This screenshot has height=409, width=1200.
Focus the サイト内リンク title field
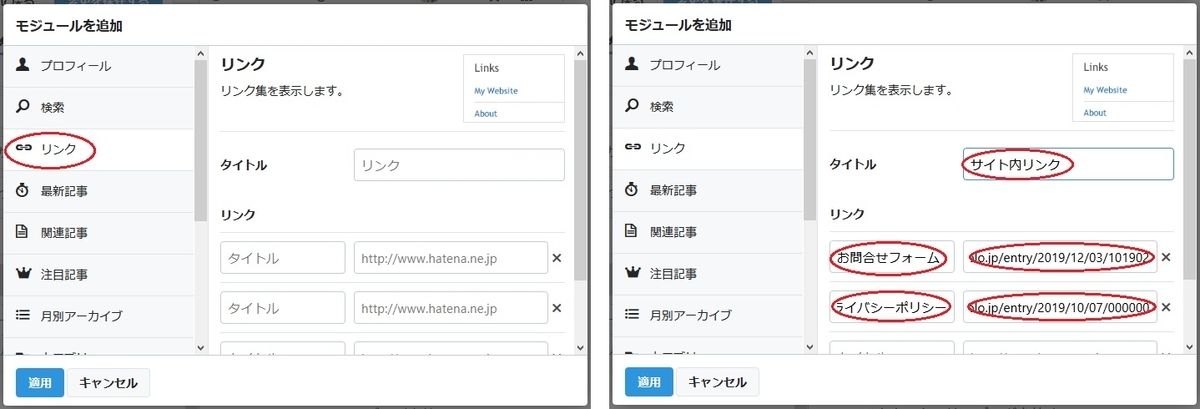click(1068, 164)
